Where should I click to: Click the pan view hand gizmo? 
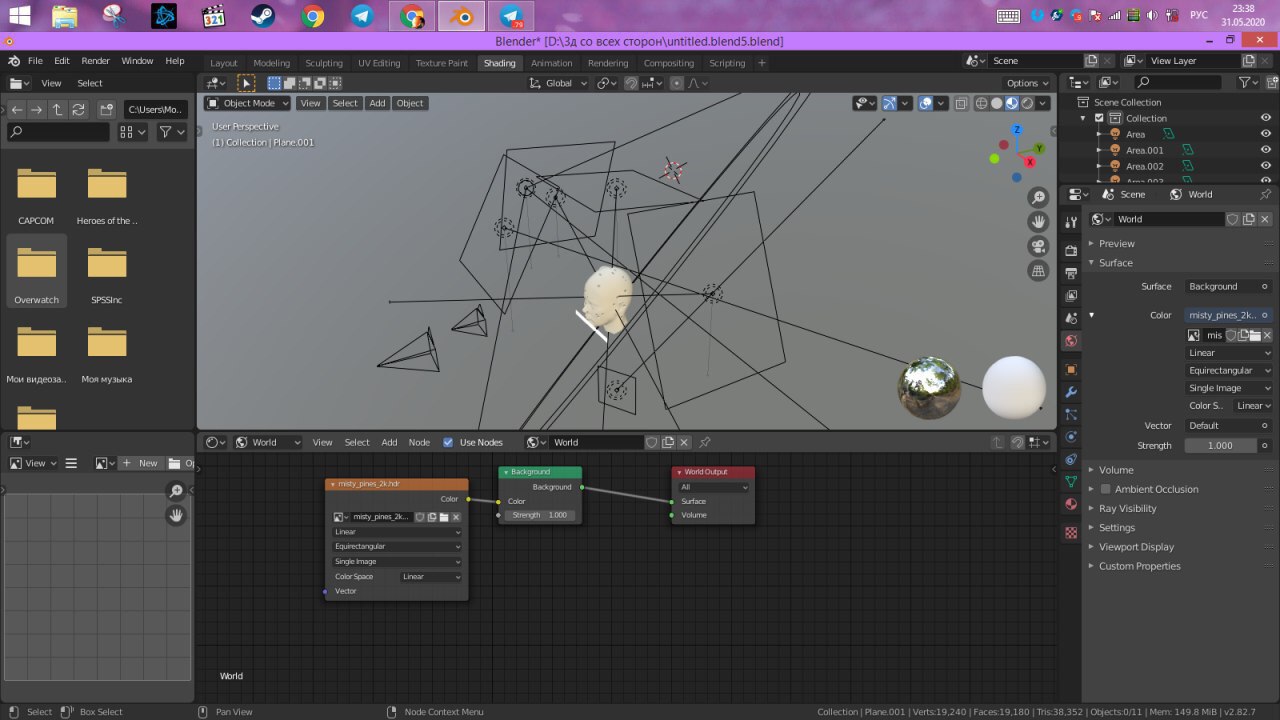1038,221
